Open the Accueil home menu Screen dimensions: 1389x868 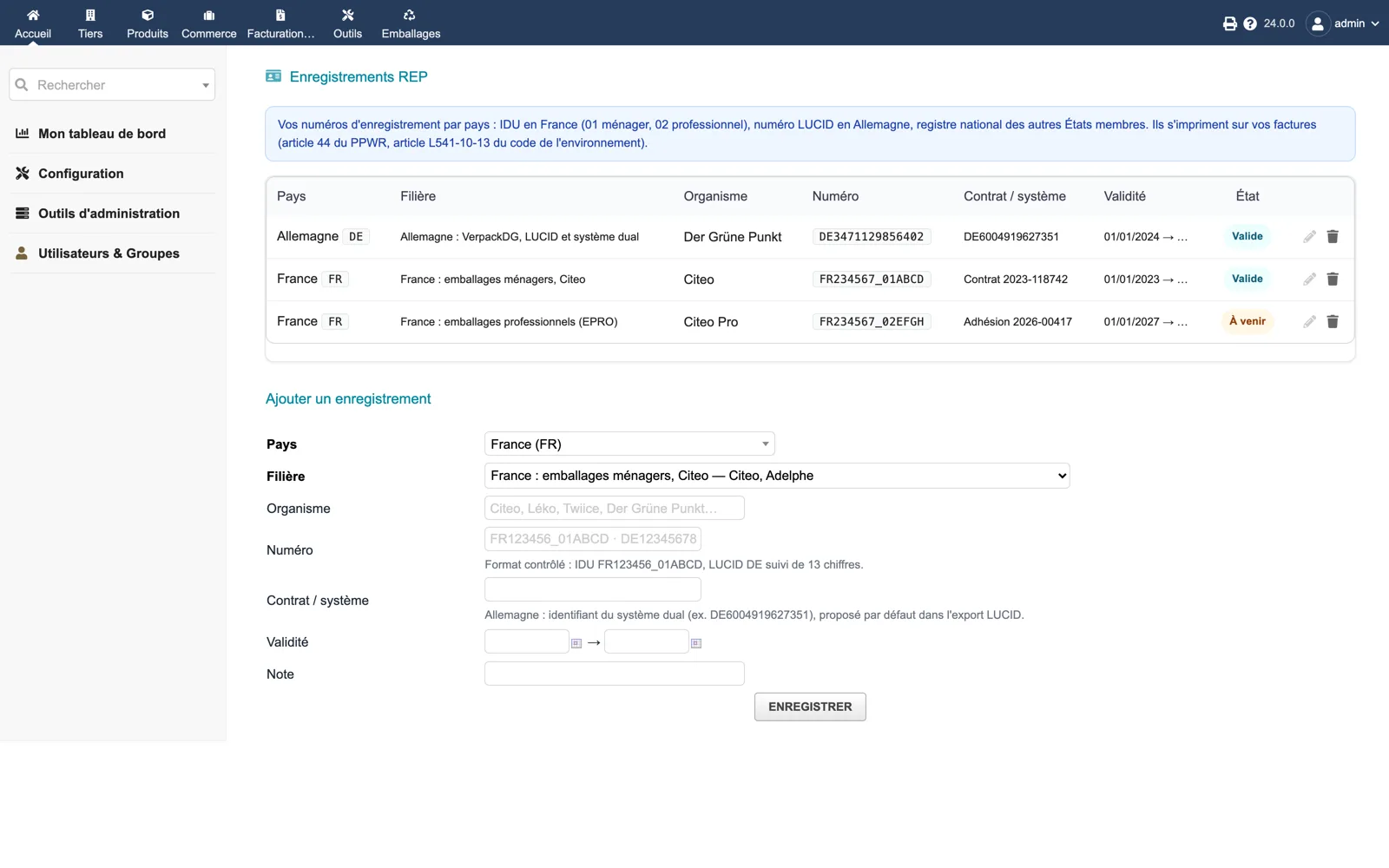(33, 23)
